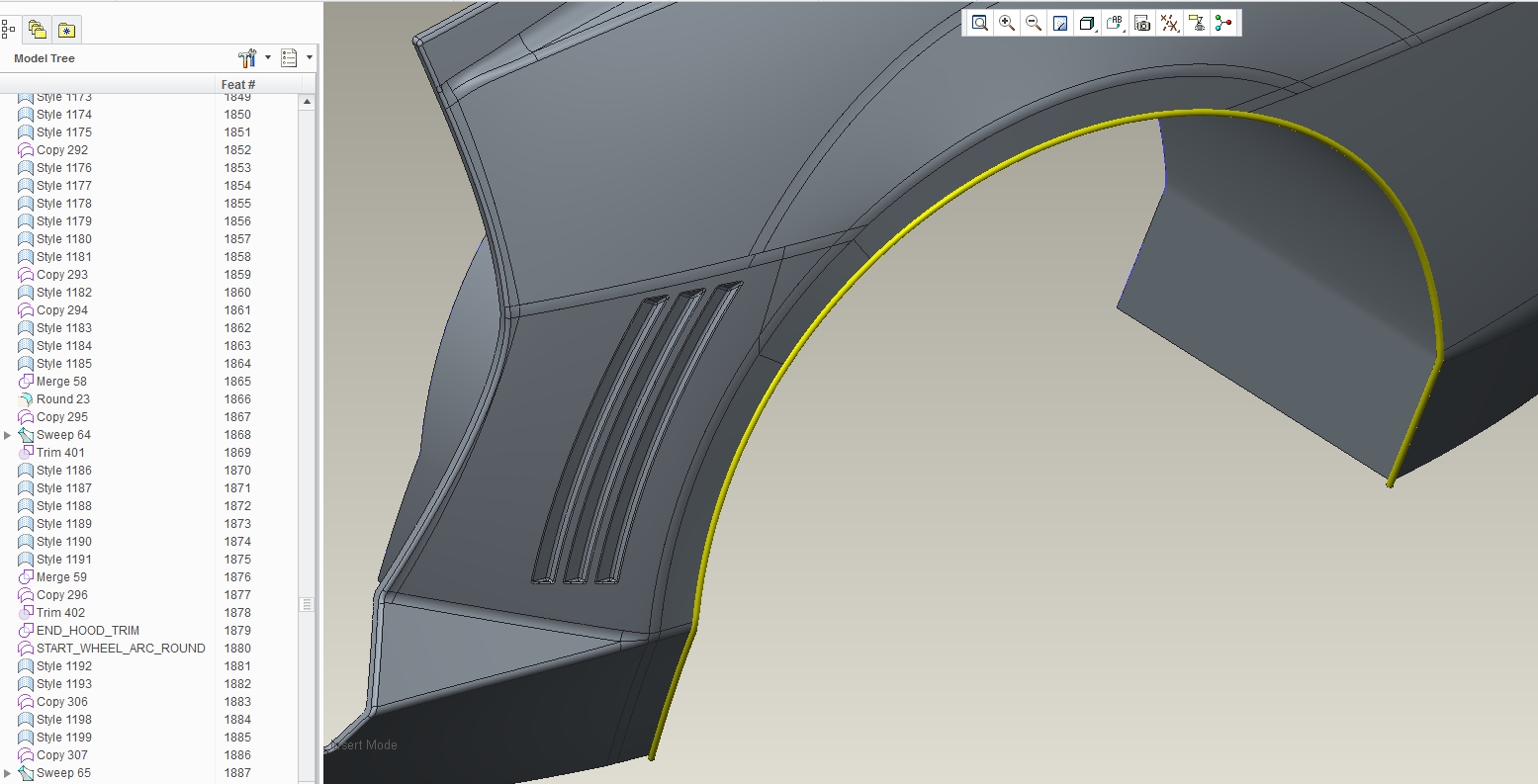Click the Copy 306 feature icon
The image size is (1538, 784).
pyautogui.click(x=26, y=702)
